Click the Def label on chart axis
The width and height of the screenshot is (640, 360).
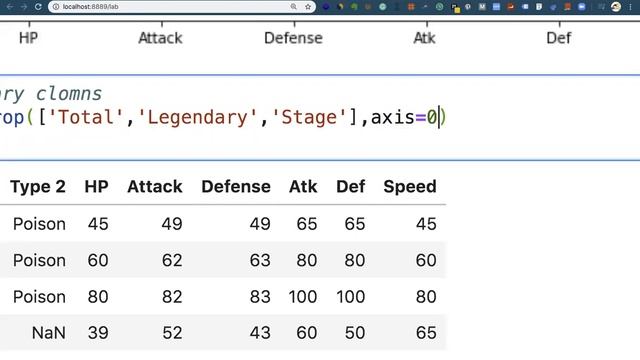click(x=558, y=38)
